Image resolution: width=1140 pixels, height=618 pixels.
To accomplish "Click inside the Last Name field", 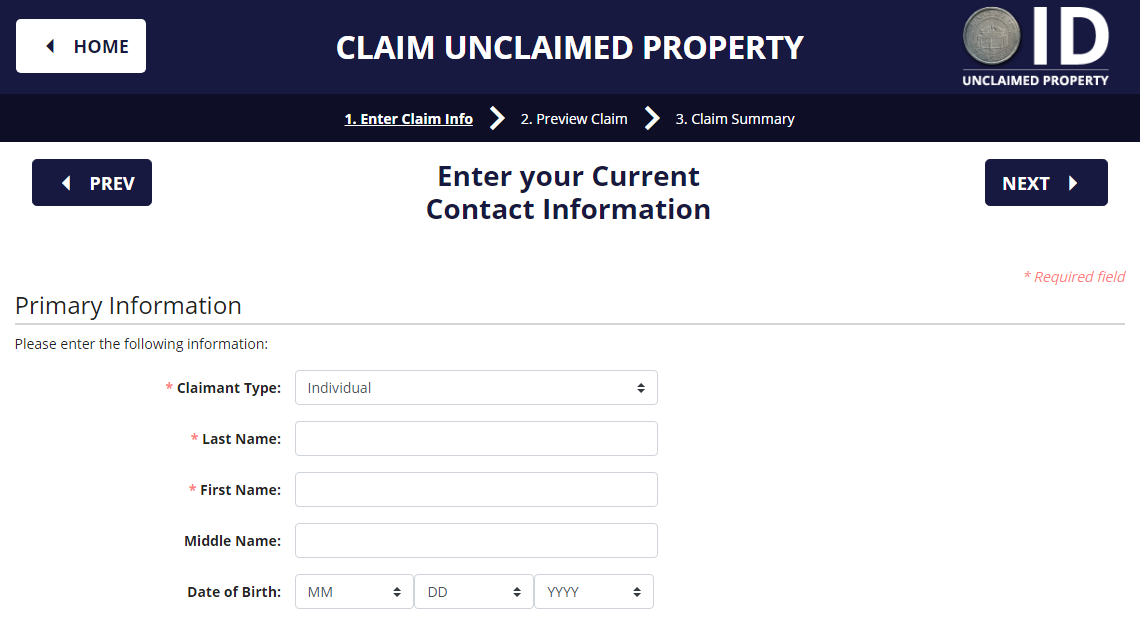I will (476, 438).
